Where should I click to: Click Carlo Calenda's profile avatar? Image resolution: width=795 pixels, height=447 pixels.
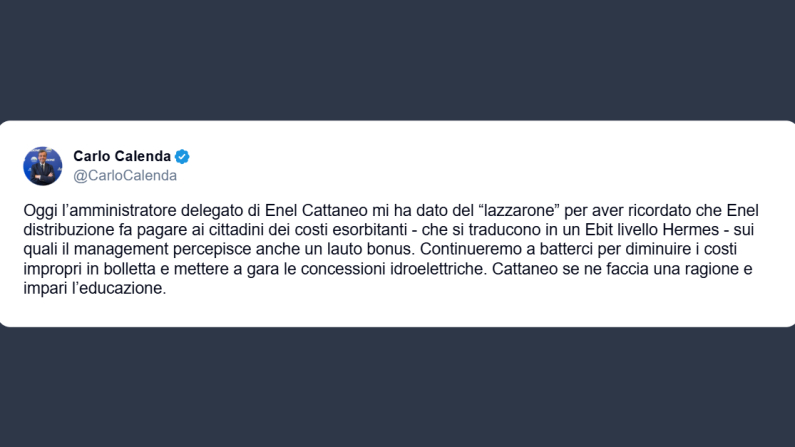tap(43, 166)
